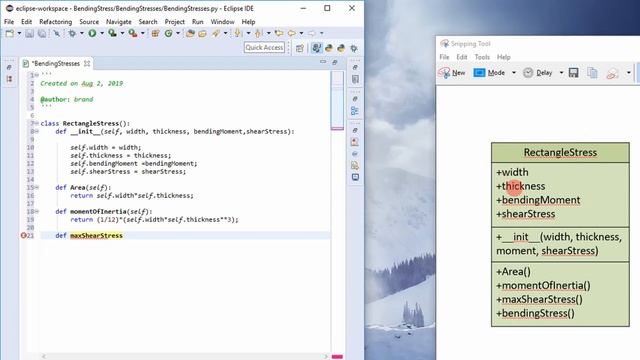Open the Tools menu in Snipping Tool
Screen dimensions: 640x360
(x=482, y=57)
